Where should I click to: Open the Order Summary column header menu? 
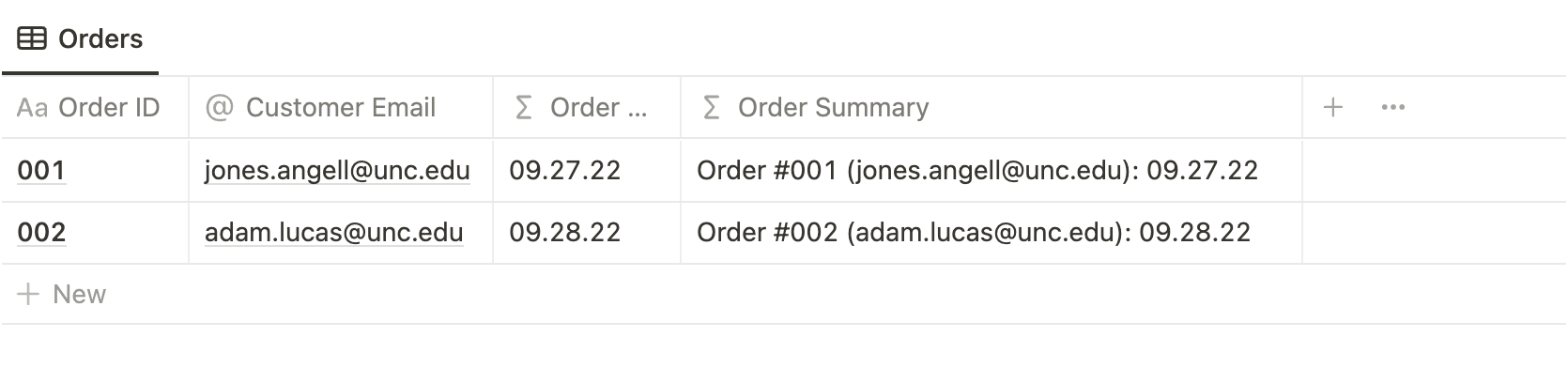[833, 108]
